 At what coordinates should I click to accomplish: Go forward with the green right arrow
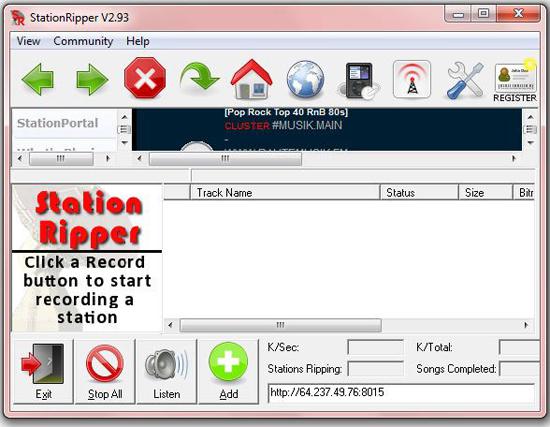92,79
